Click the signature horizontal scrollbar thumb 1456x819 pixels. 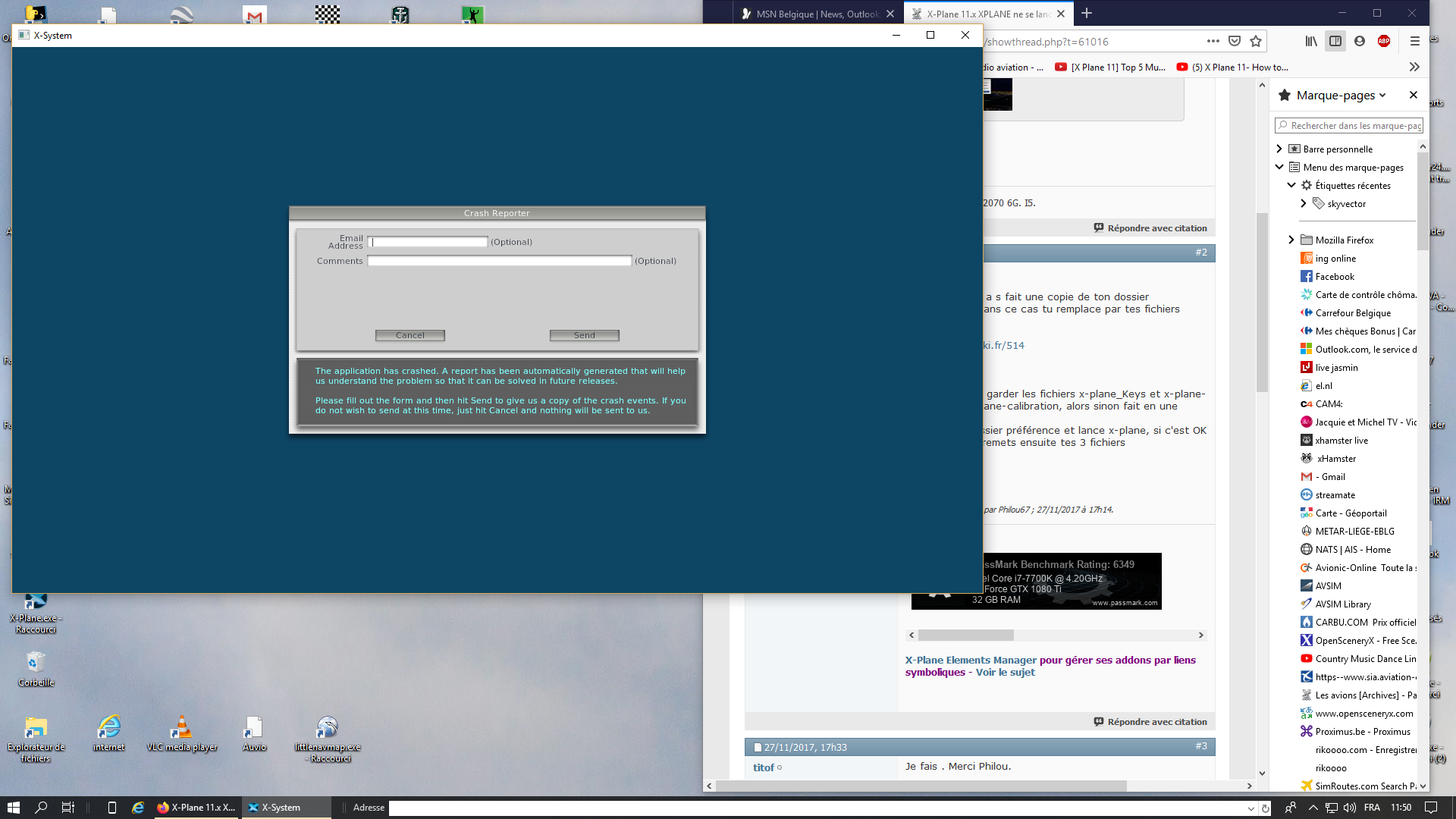965,635
